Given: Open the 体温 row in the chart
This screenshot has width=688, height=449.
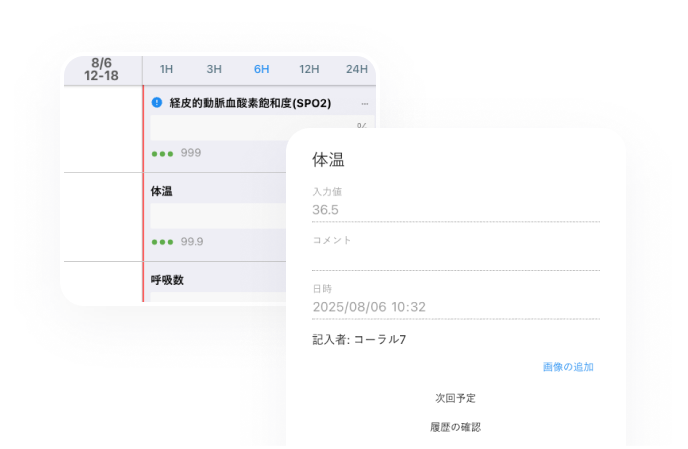Looking at the screenshot, I should click(x=161, y=190).
